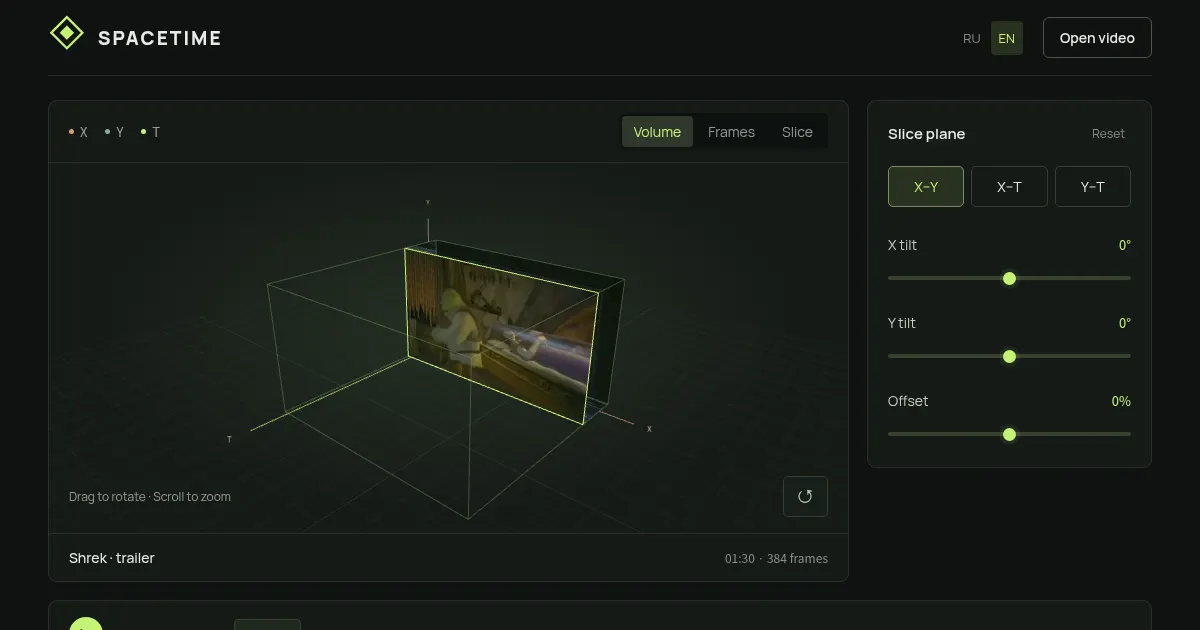
Task: Click the Y tilt value 0°
Action: pos(1125,323)
